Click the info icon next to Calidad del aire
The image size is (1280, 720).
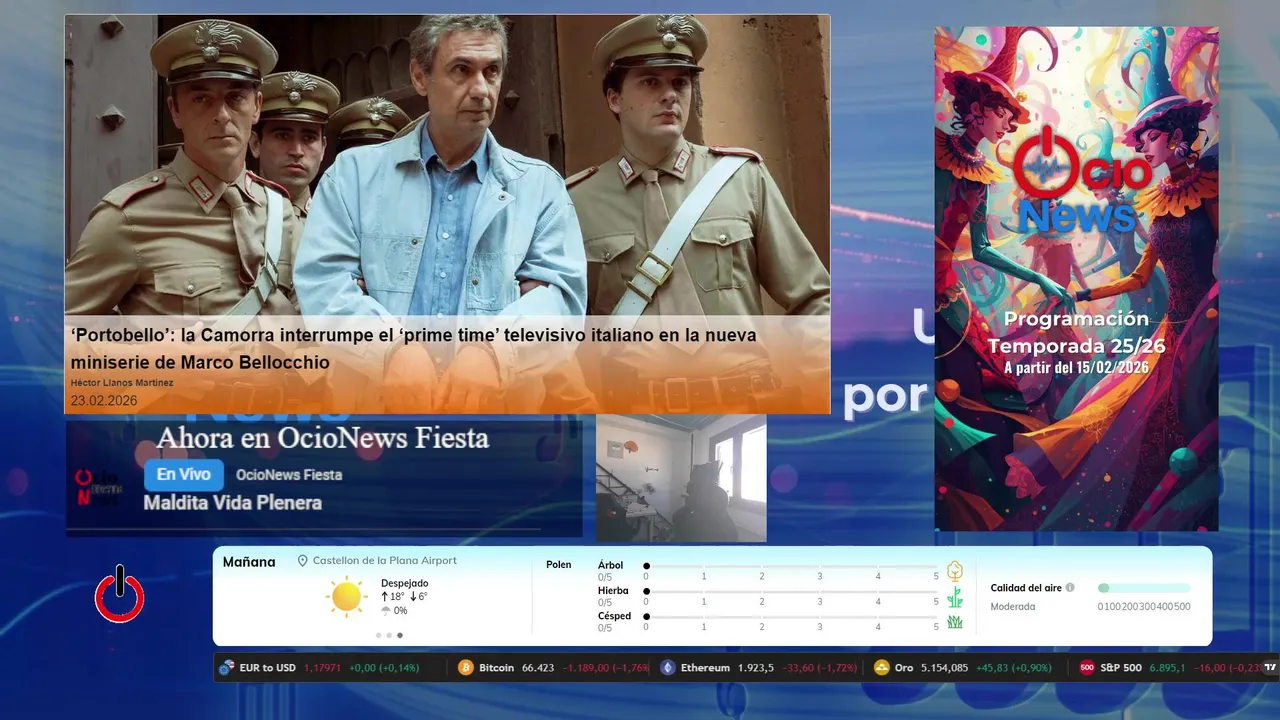(1070, 588)
